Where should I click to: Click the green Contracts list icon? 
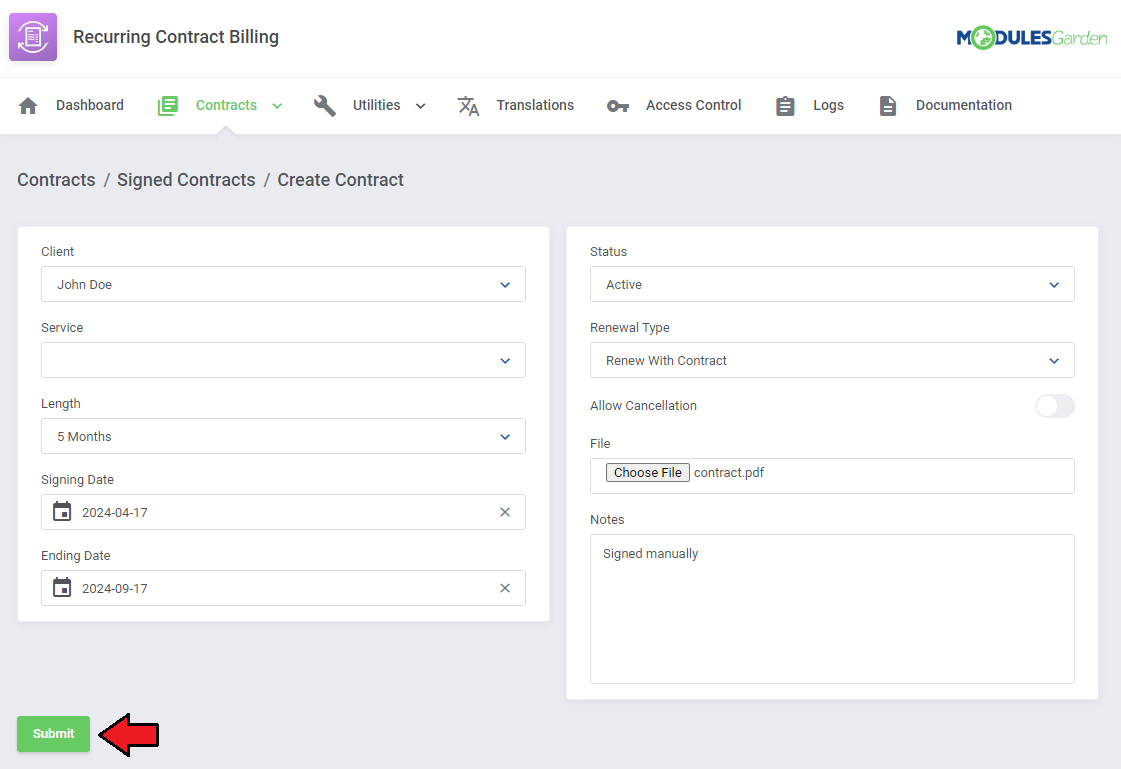tap(167, 106)
